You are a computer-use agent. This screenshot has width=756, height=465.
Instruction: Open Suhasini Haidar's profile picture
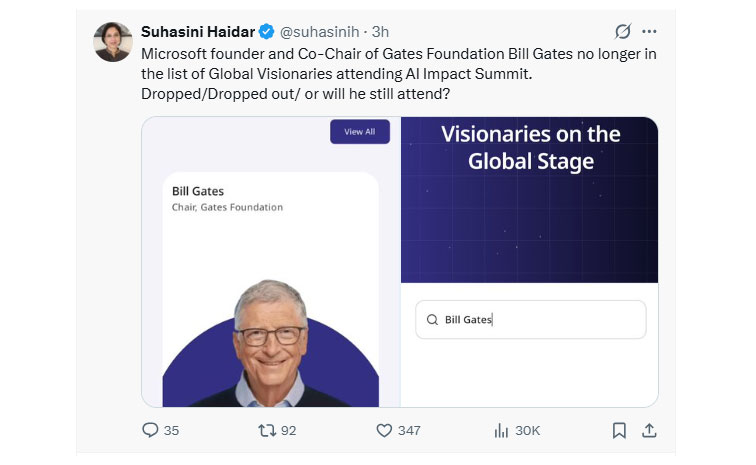113,42
